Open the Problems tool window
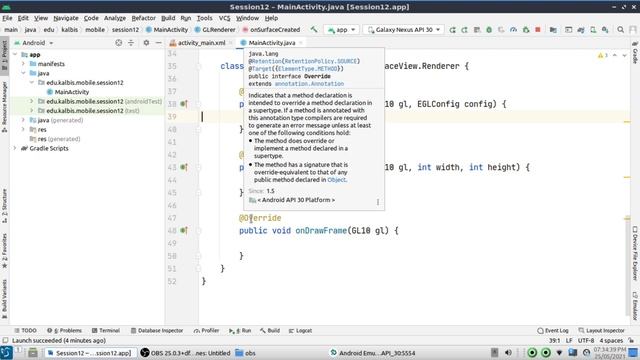 point(64,331)
